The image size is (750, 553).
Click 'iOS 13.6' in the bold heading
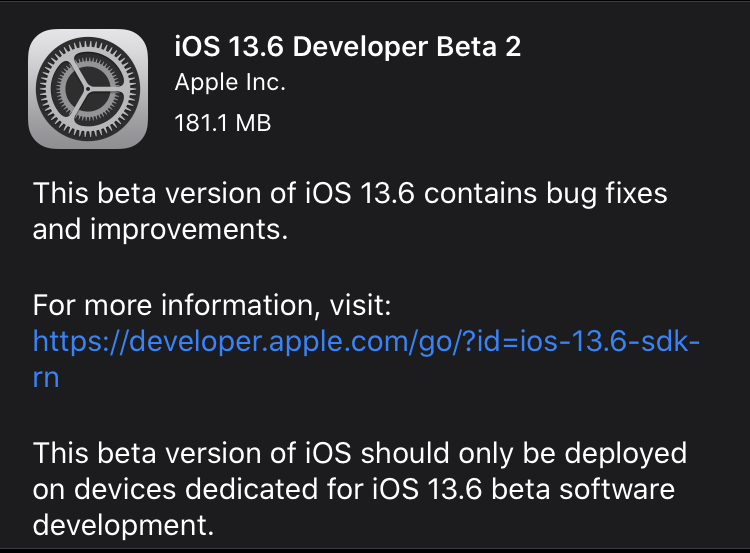coord(229,47)
